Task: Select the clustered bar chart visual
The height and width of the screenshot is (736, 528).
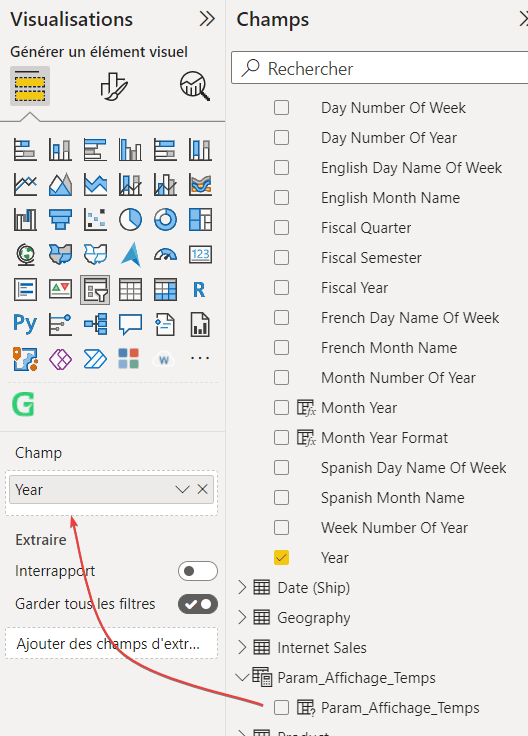Action: coord(95,150)
